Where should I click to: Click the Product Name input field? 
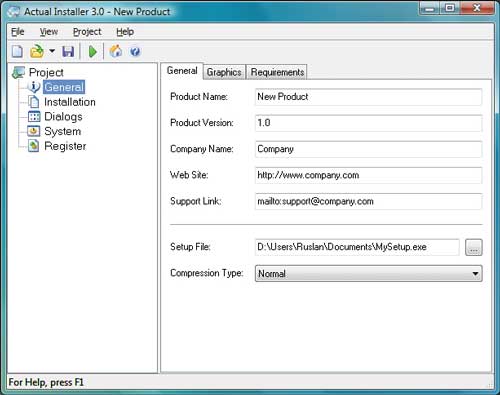(x=368, y=97)
